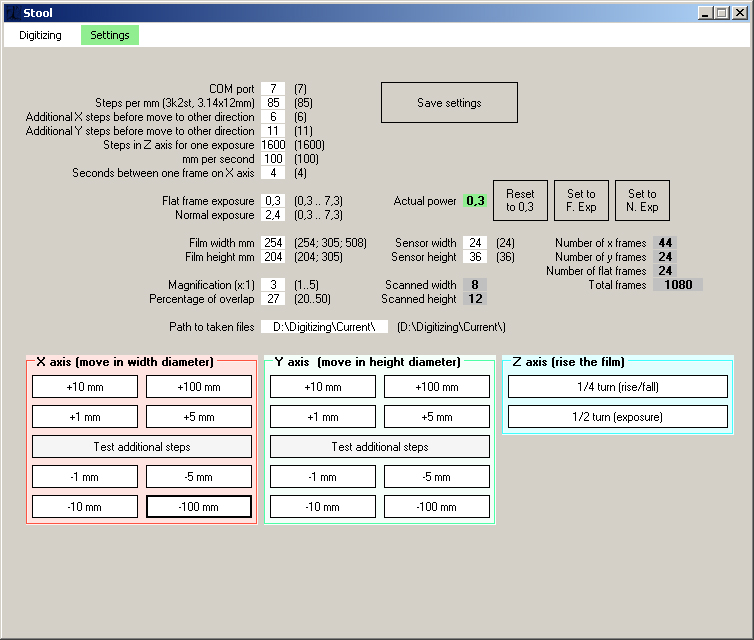754x640 pixels.
Task: Click the Set to N. Exp button
Action: 642,200
